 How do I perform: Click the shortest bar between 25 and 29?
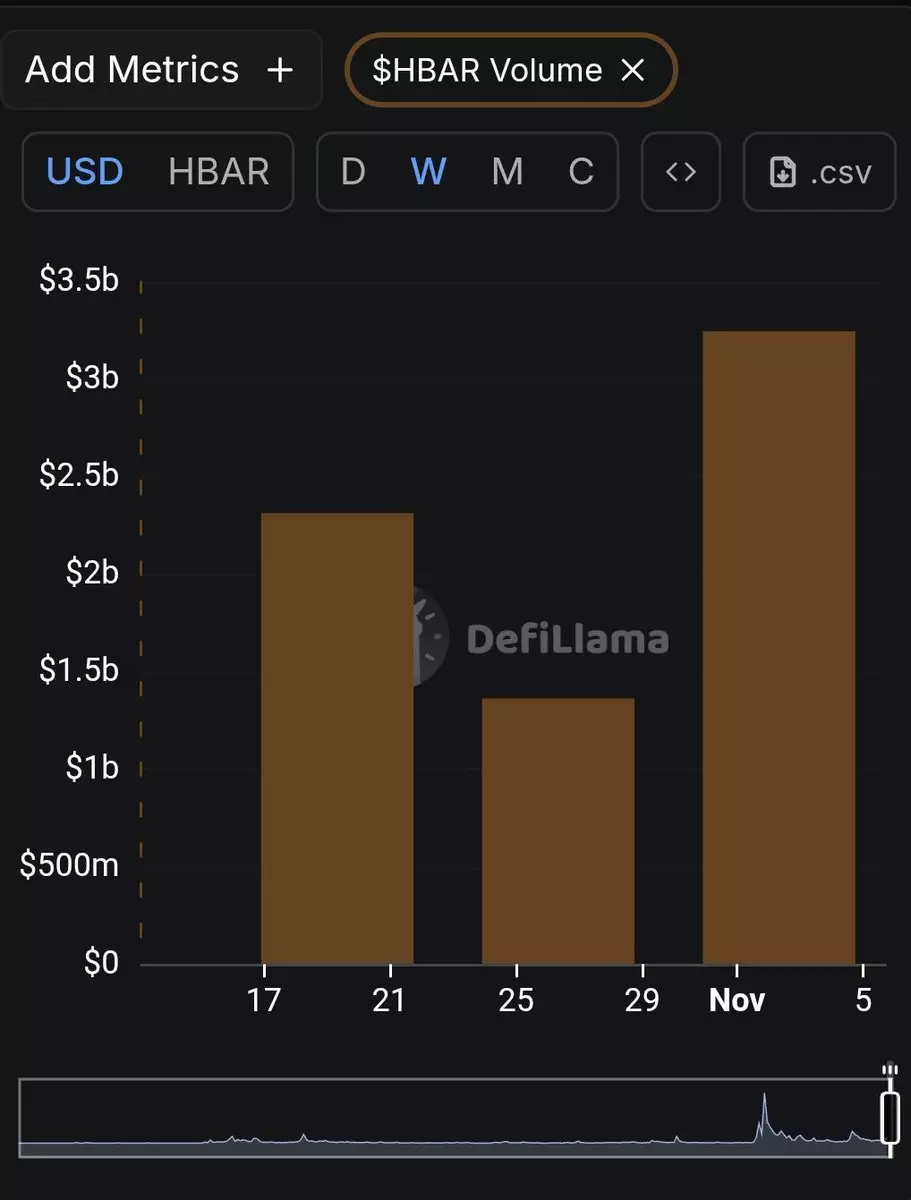[x=558, y=830]
